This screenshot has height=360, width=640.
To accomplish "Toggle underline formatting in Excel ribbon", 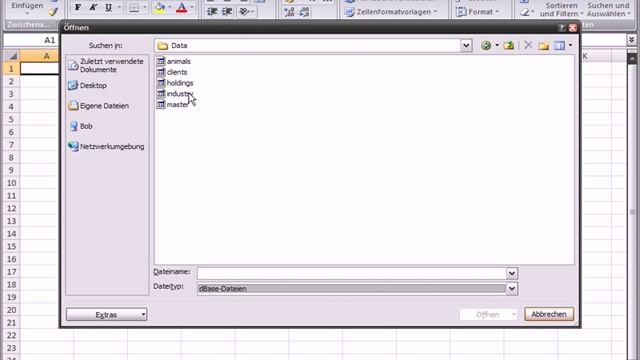I will click(108, 7).
